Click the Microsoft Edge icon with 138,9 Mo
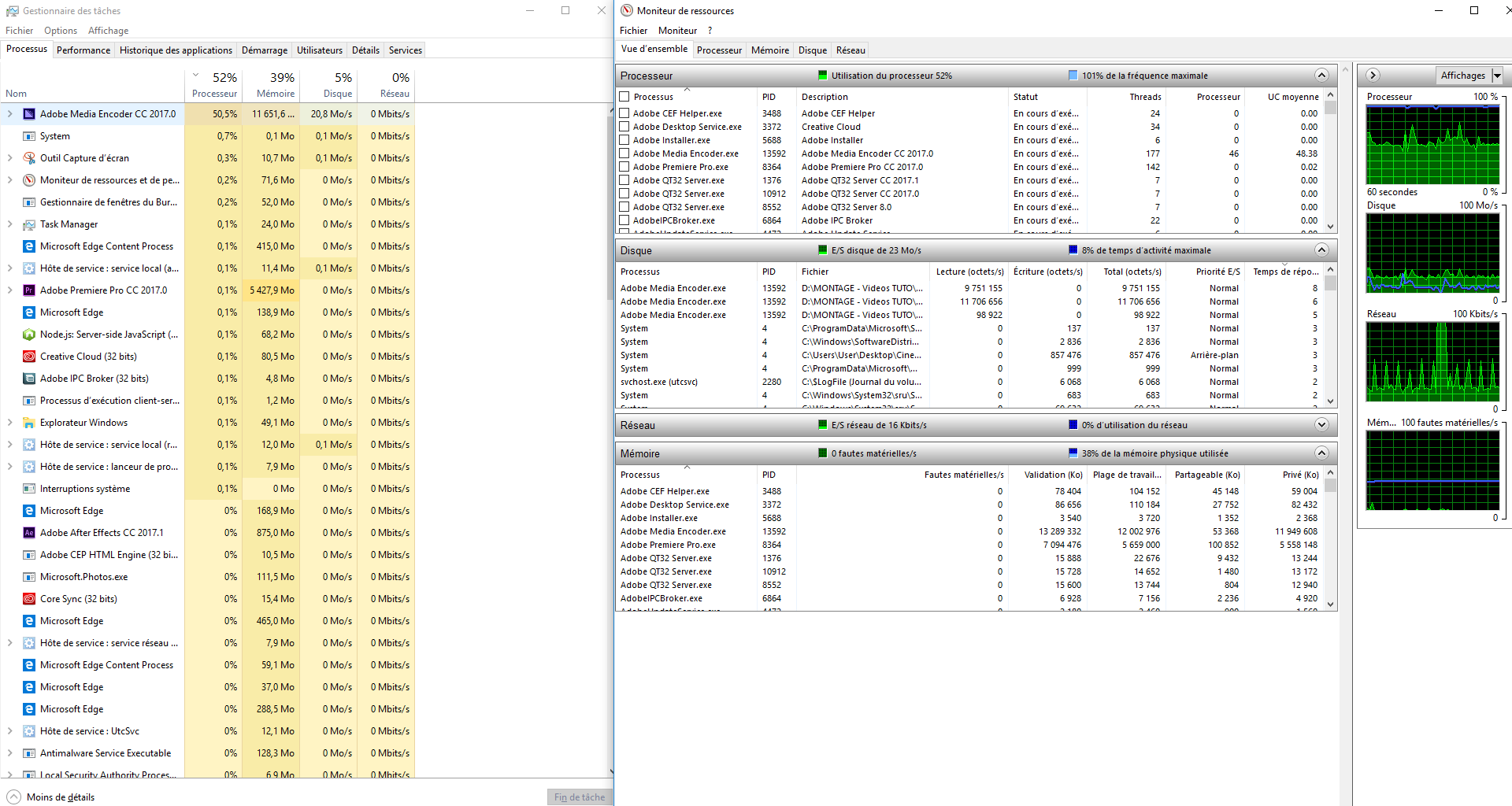The width and height of the screenshot is (1512, 806). pyautogui.click(x=29, y=312)
